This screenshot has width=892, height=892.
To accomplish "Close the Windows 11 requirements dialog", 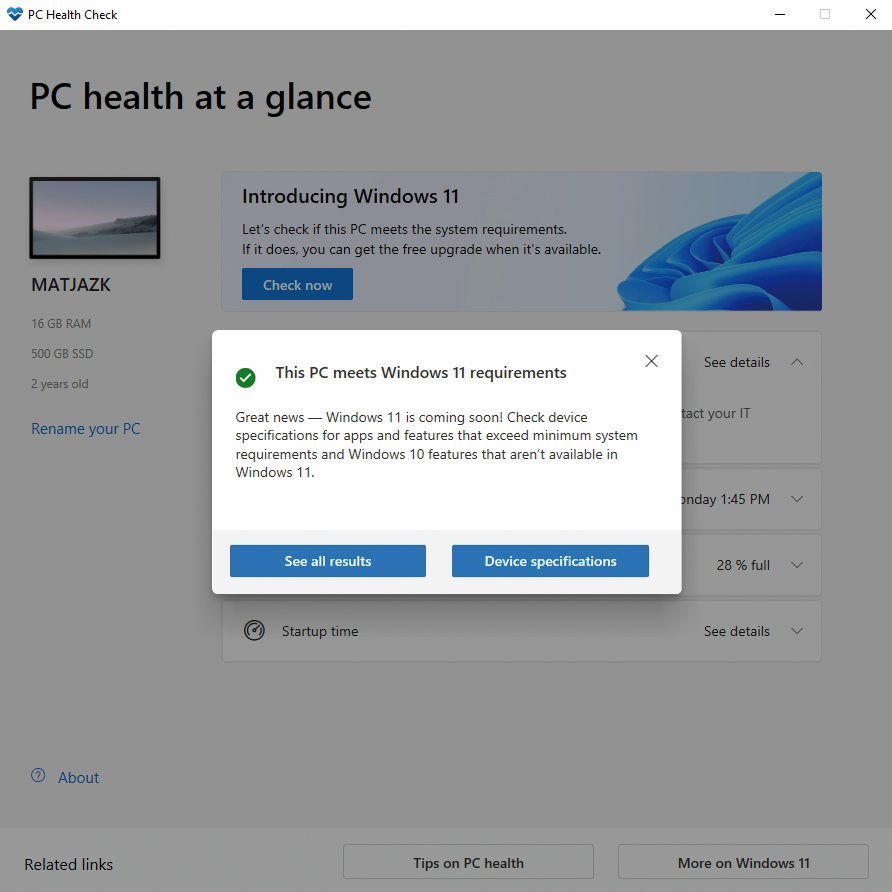I will 651,361.
